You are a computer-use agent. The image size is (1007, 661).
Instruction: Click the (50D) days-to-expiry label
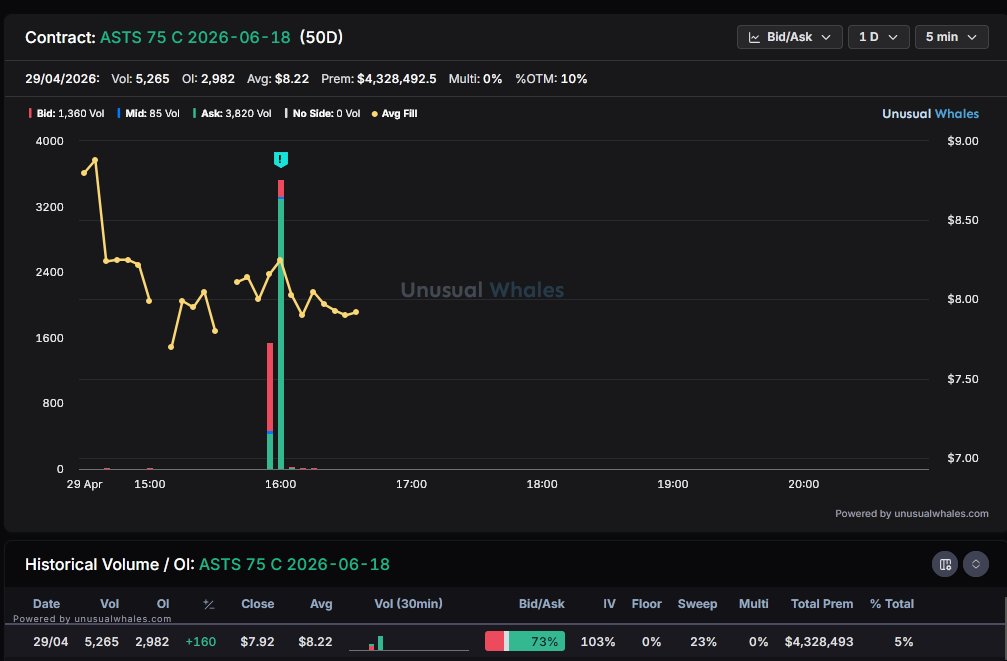(x=321, y=37)
